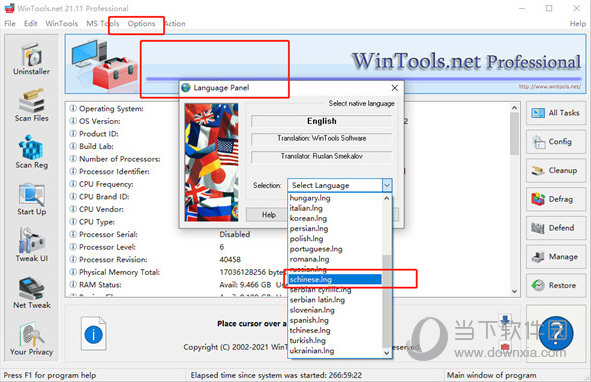Click the flags image in Language Panel
This screenshot has width=591, height=382.
(x=211, y=162)
